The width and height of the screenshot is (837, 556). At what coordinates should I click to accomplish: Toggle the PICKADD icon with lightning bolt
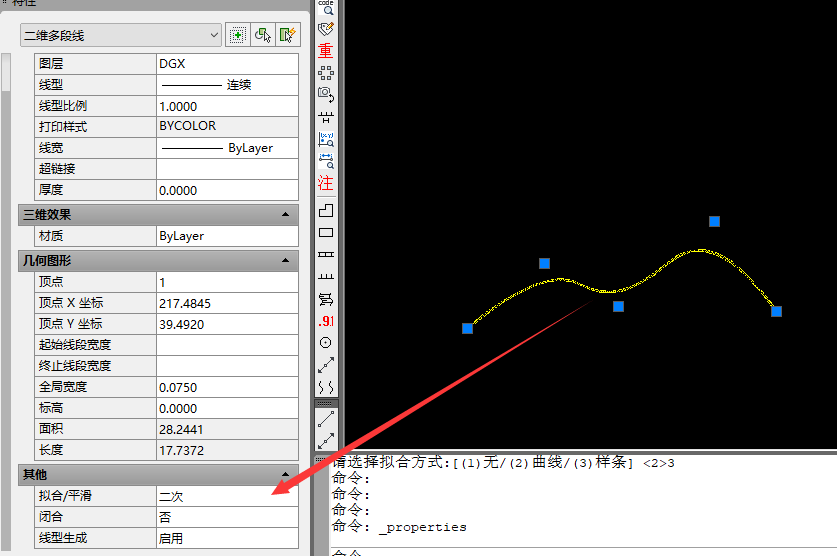coord(288,35)
